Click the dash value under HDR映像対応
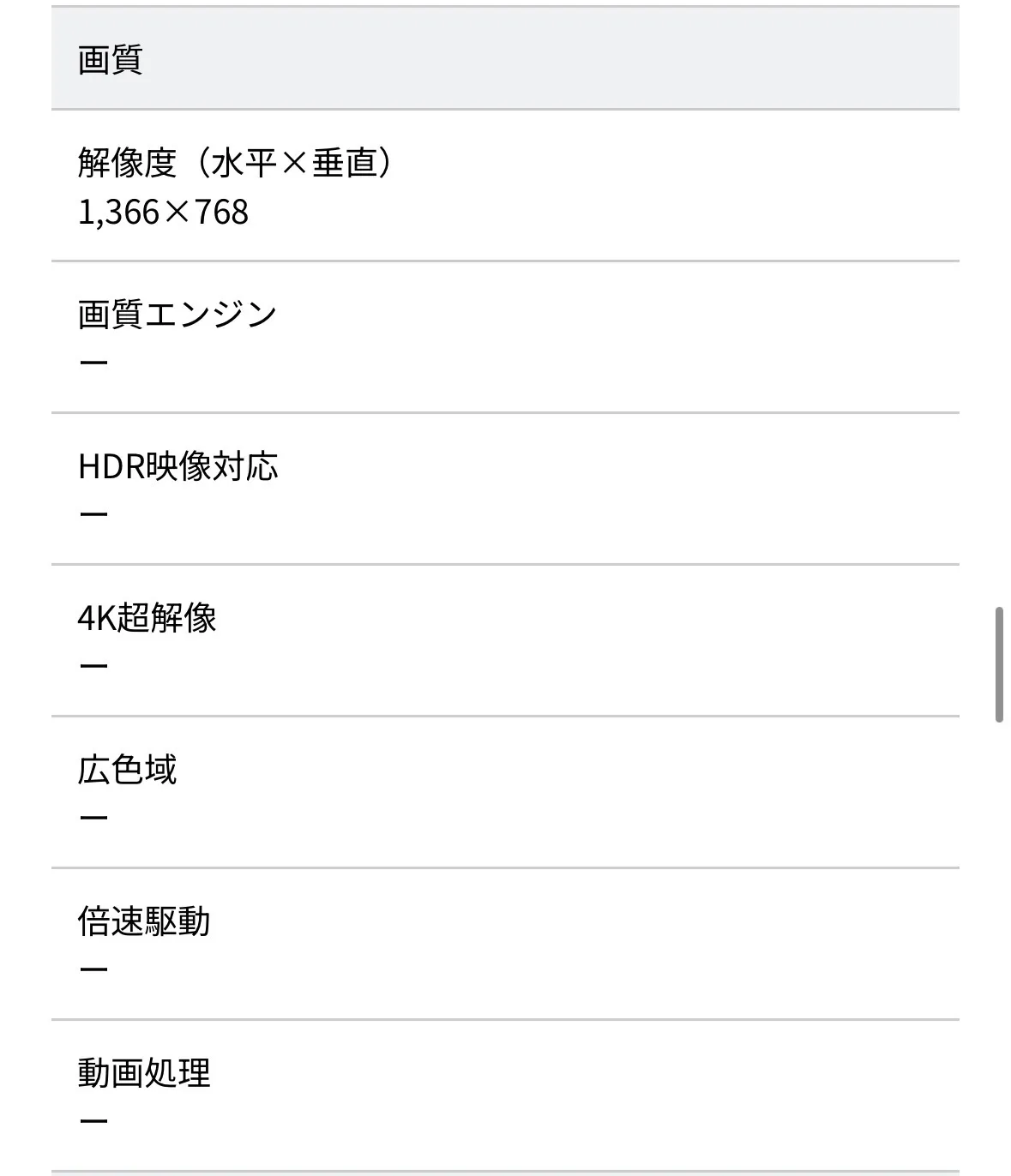This screenshot has height=1176, width=1011. [93, 514]
